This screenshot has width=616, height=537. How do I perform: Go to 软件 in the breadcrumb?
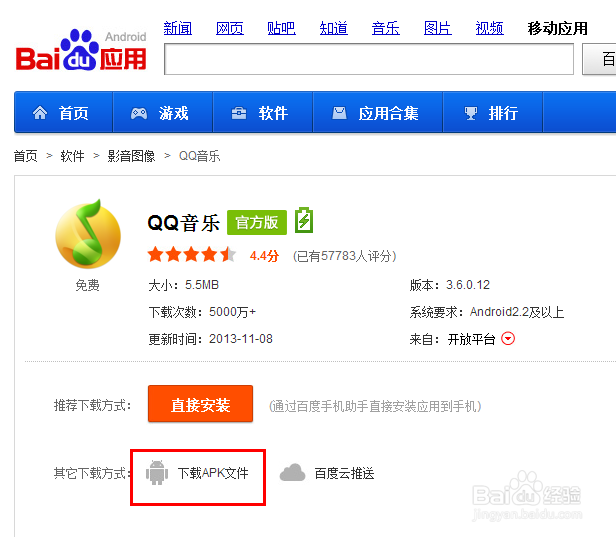coord(72,156)
